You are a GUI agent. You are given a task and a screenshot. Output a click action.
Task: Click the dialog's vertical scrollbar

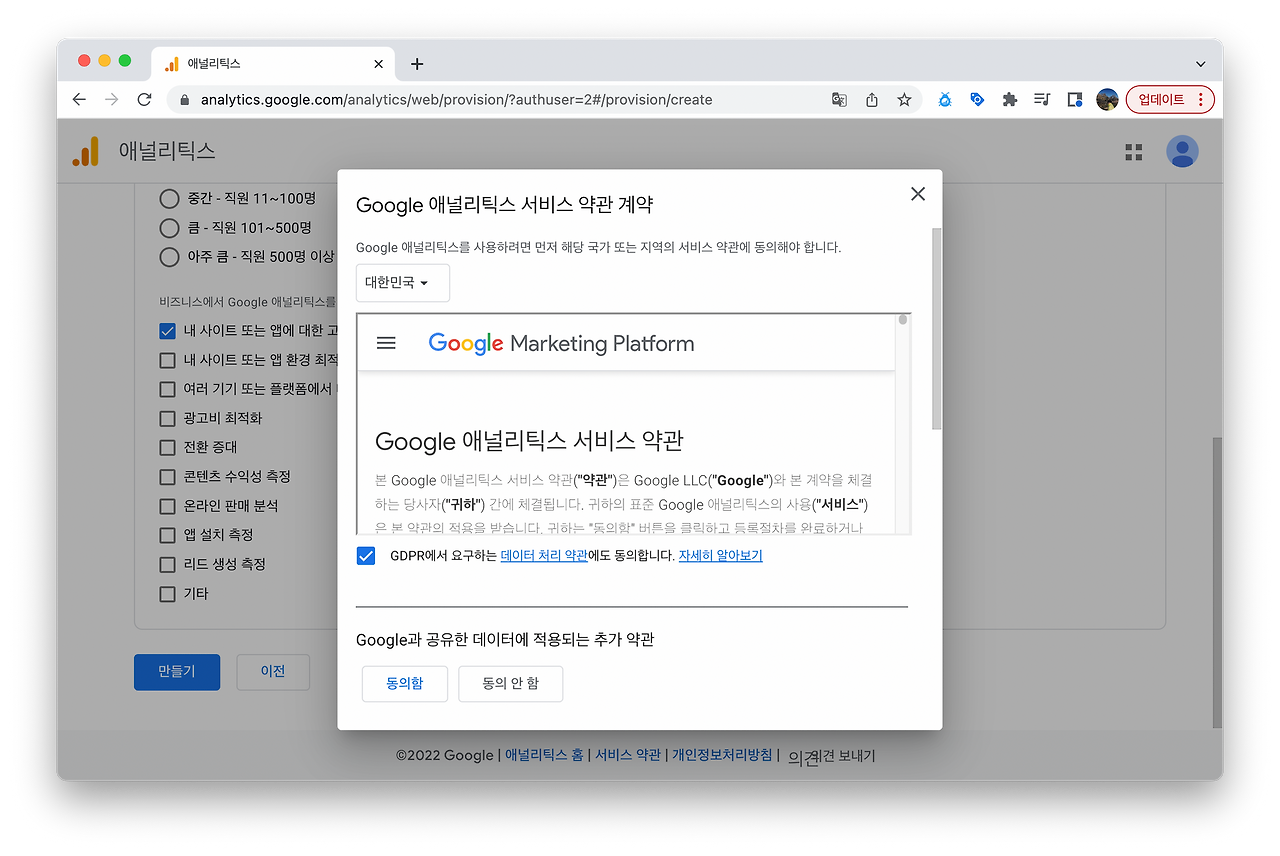[937, 329]
